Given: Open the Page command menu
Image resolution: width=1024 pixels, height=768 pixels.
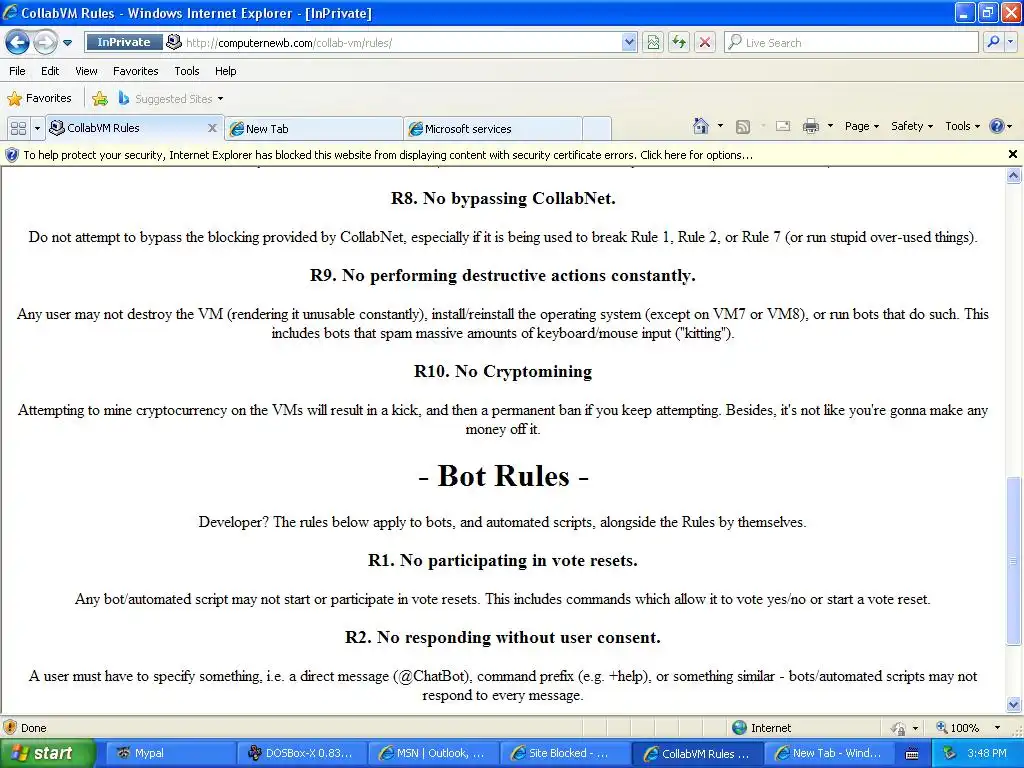Looking at the screenshot, I should click(x=861, y=126).
